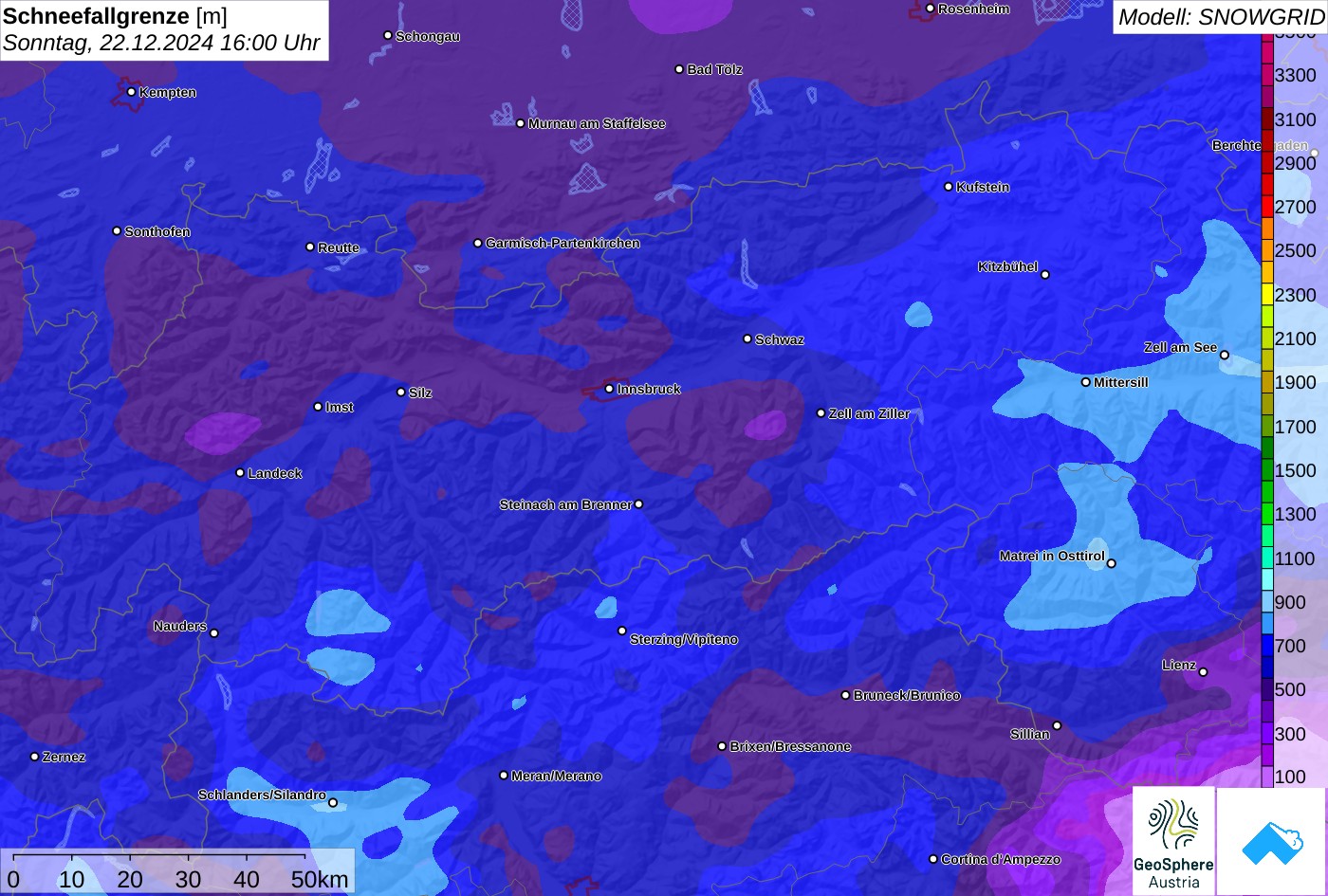Click the Kempten marker dot
The image size is (1328, 896).
point(132,92)
